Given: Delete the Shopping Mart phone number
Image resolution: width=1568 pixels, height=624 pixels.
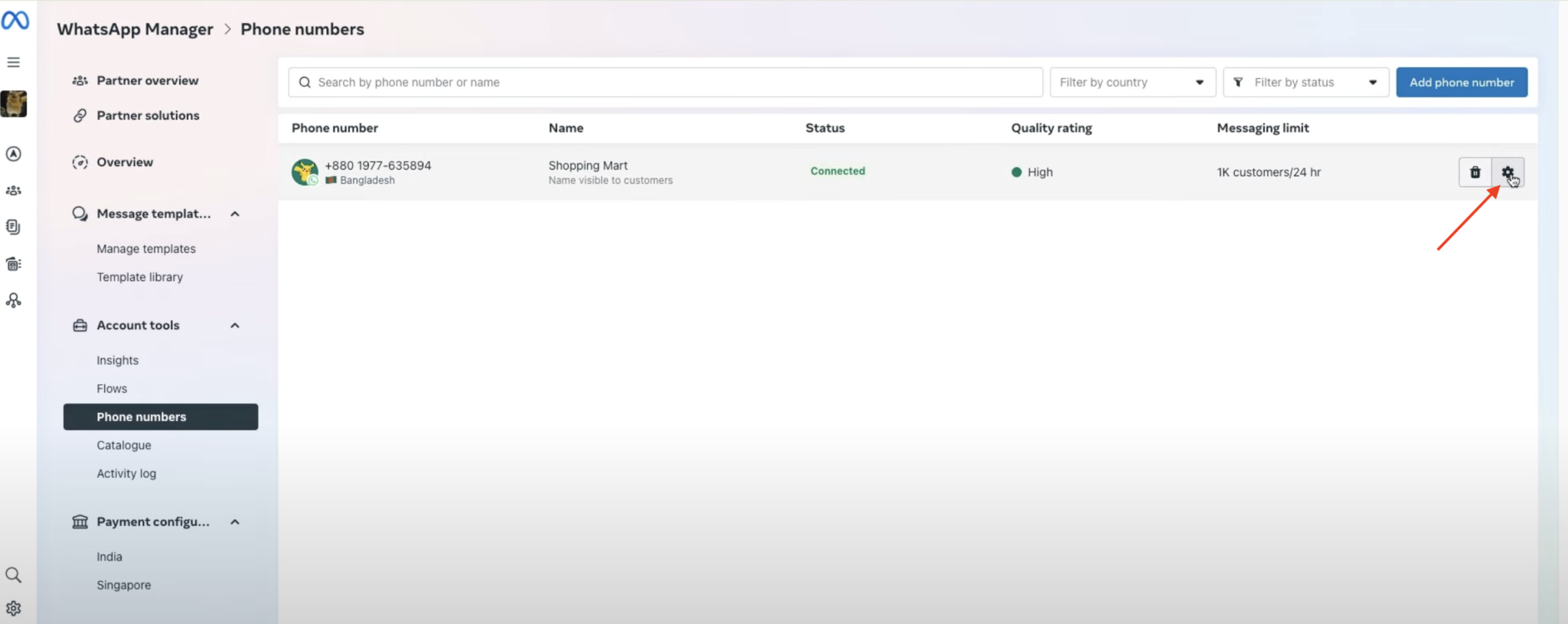Looking at the screenshot, I should pos(1475,172).
